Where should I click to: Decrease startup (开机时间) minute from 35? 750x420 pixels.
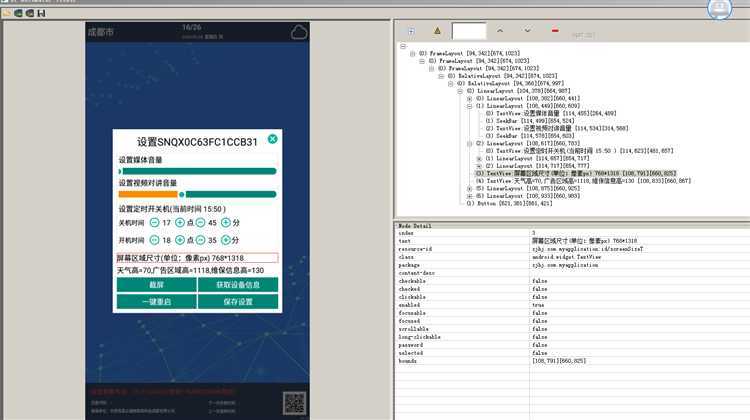[200, 240]
